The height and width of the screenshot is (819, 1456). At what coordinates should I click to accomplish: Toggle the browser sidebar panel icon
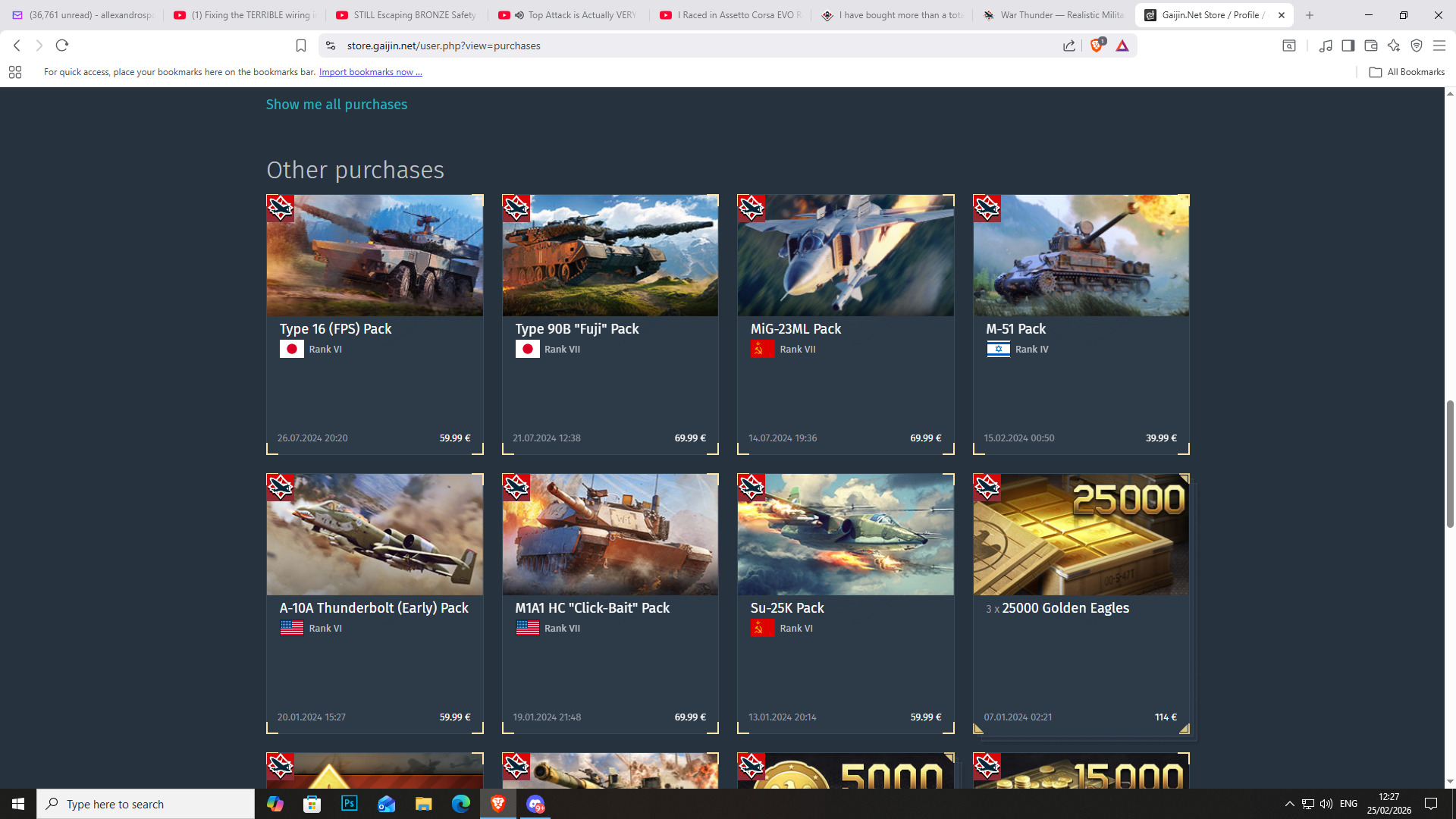1348,45
